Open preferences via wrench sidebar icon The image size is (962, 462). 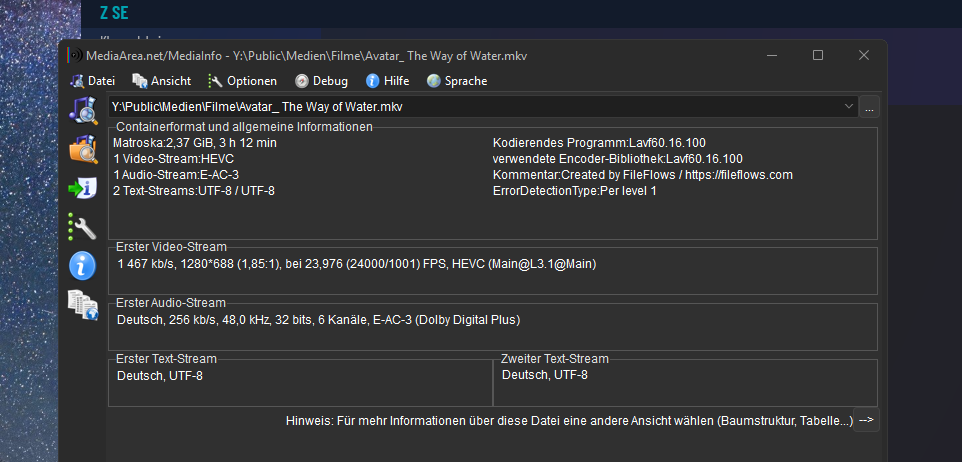[83, 226]
